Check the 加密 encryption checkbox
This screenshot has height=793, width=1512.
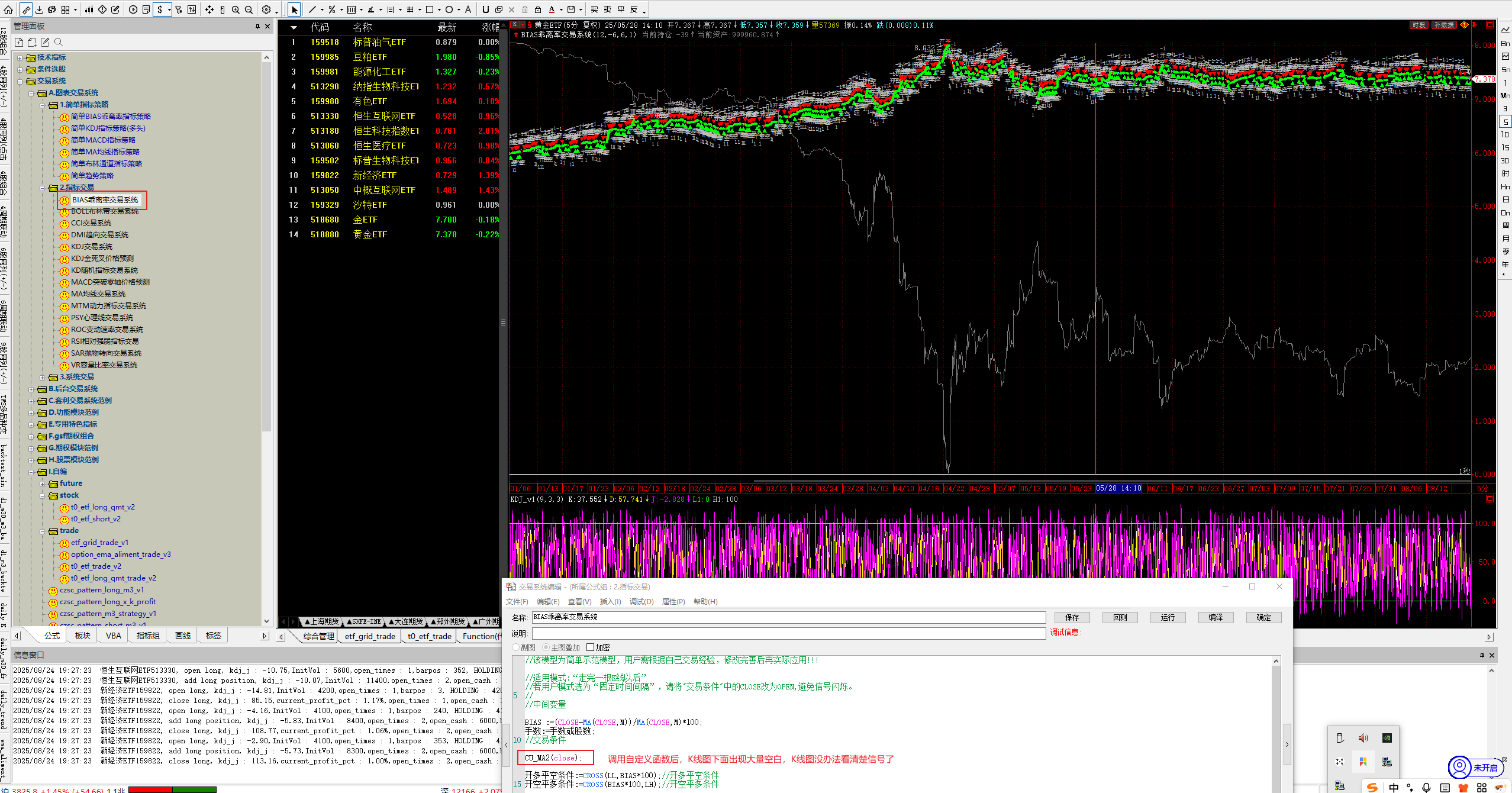click(x=590, y=647)
